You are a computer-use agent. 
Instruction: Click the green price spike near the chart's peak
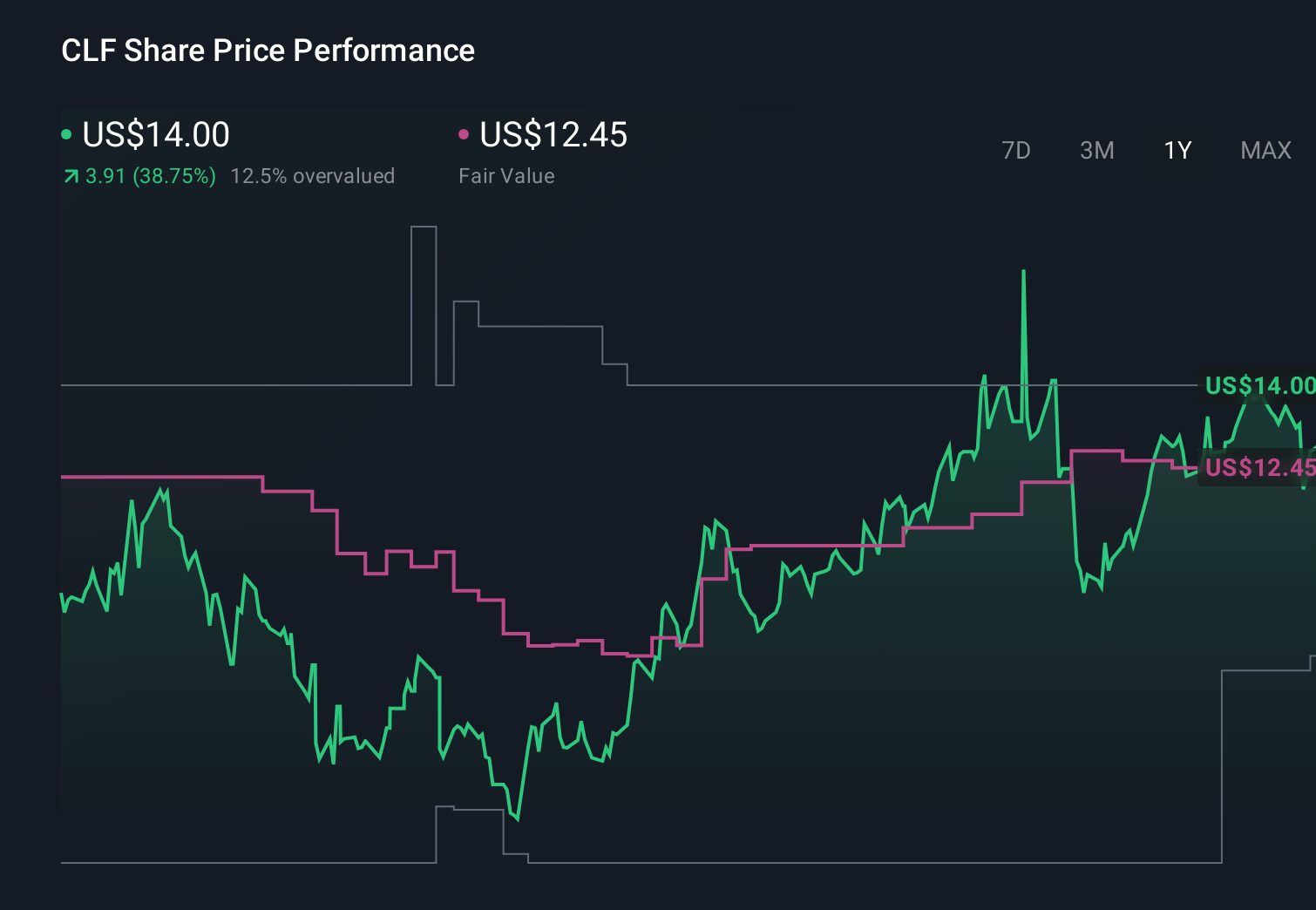(1022, 275)
